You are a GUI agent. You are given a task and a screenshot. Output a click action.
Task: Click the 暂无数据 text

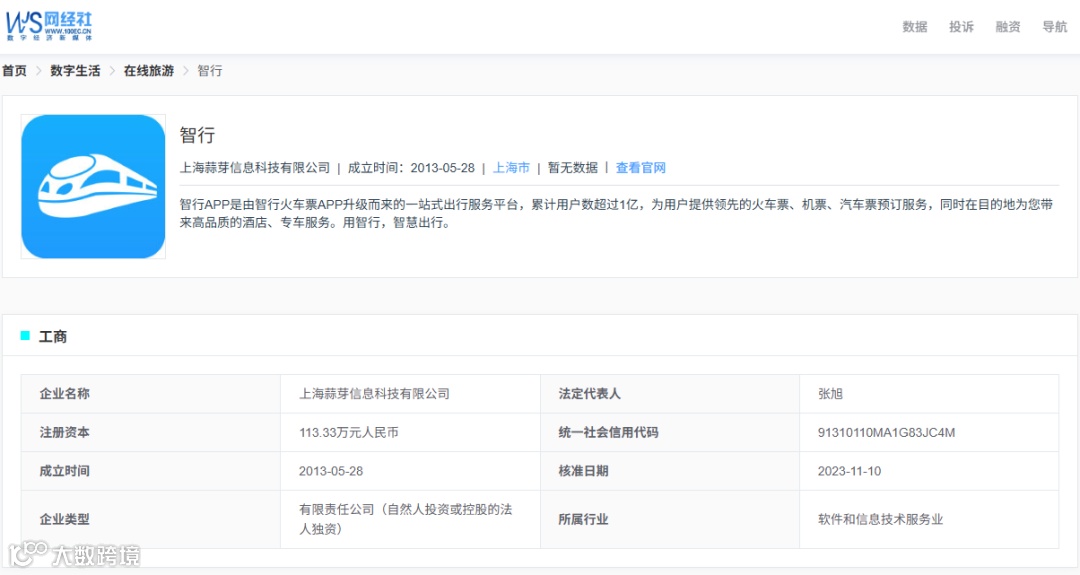(572, 168)
